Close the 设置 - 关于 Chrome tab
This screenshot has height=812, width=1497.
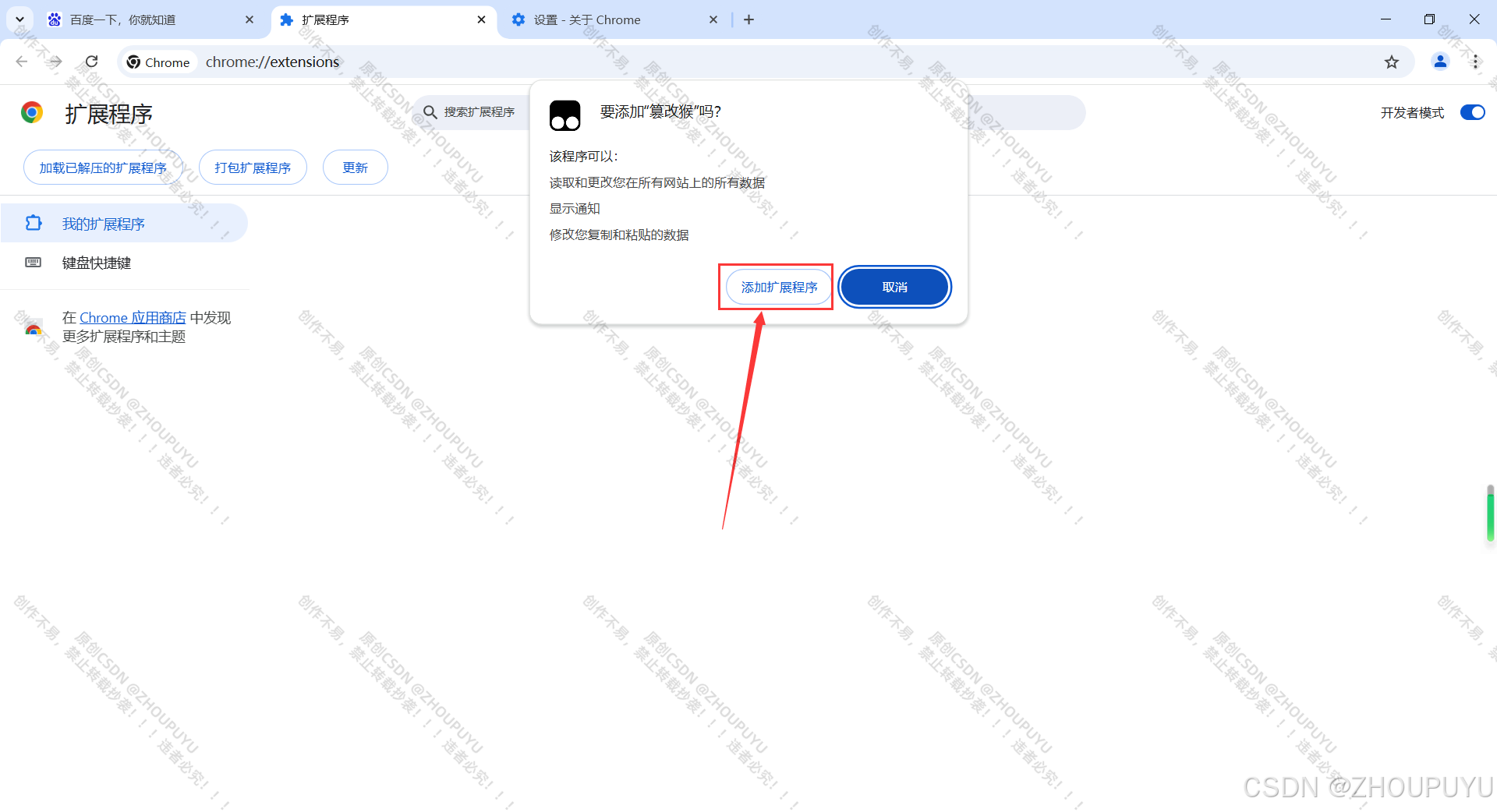[x=713, y=19]
